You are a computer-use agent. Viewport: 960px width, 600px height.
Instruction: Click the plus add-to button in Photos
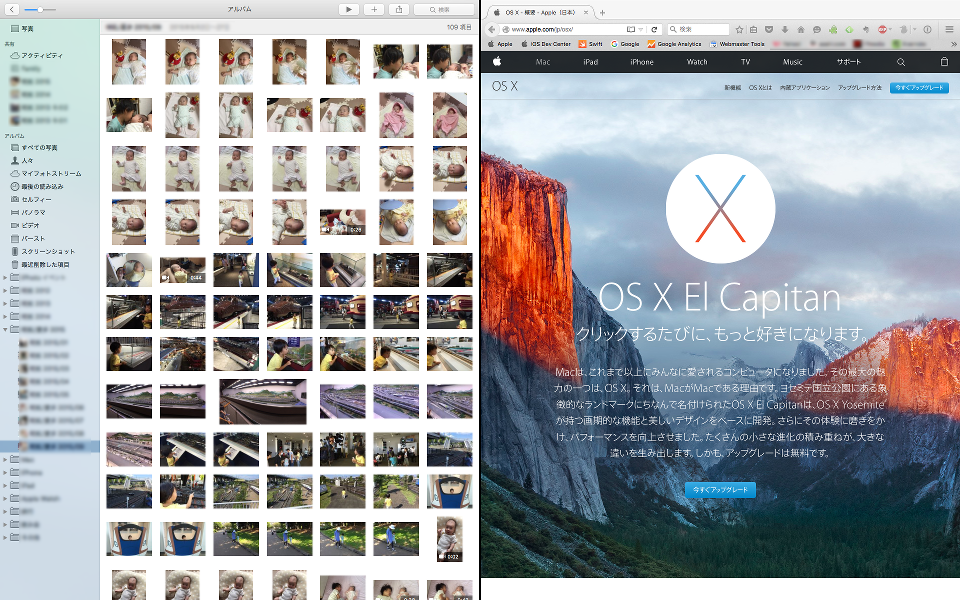pyautogui.click(x=374, y=9)
